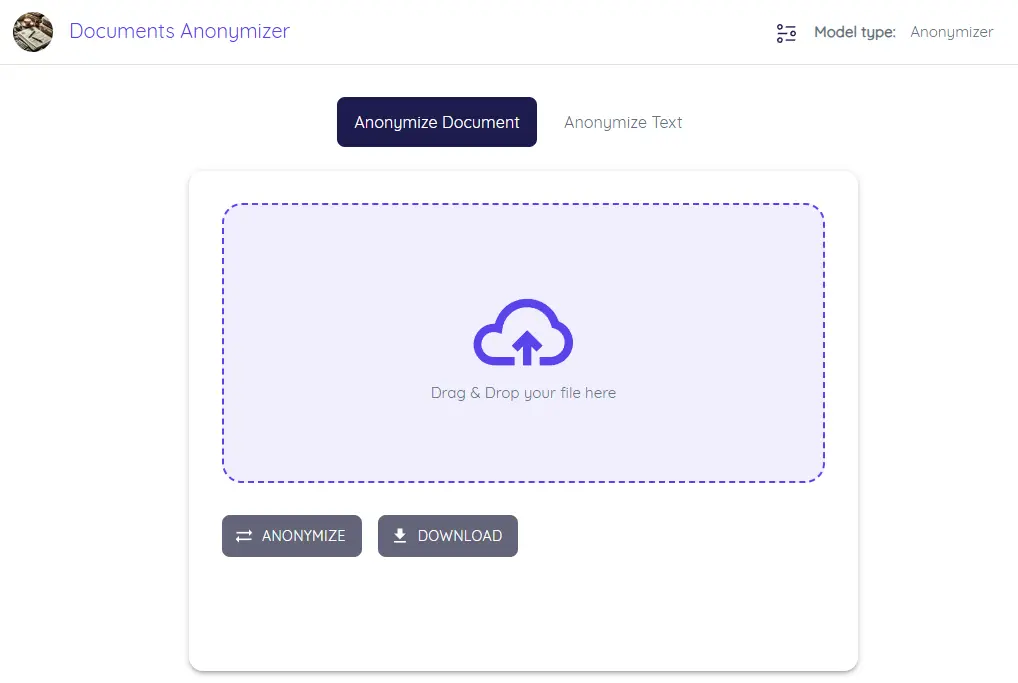Click the DOWNLOAD button
Screen dimensions: 1018x683
(448, 536)
